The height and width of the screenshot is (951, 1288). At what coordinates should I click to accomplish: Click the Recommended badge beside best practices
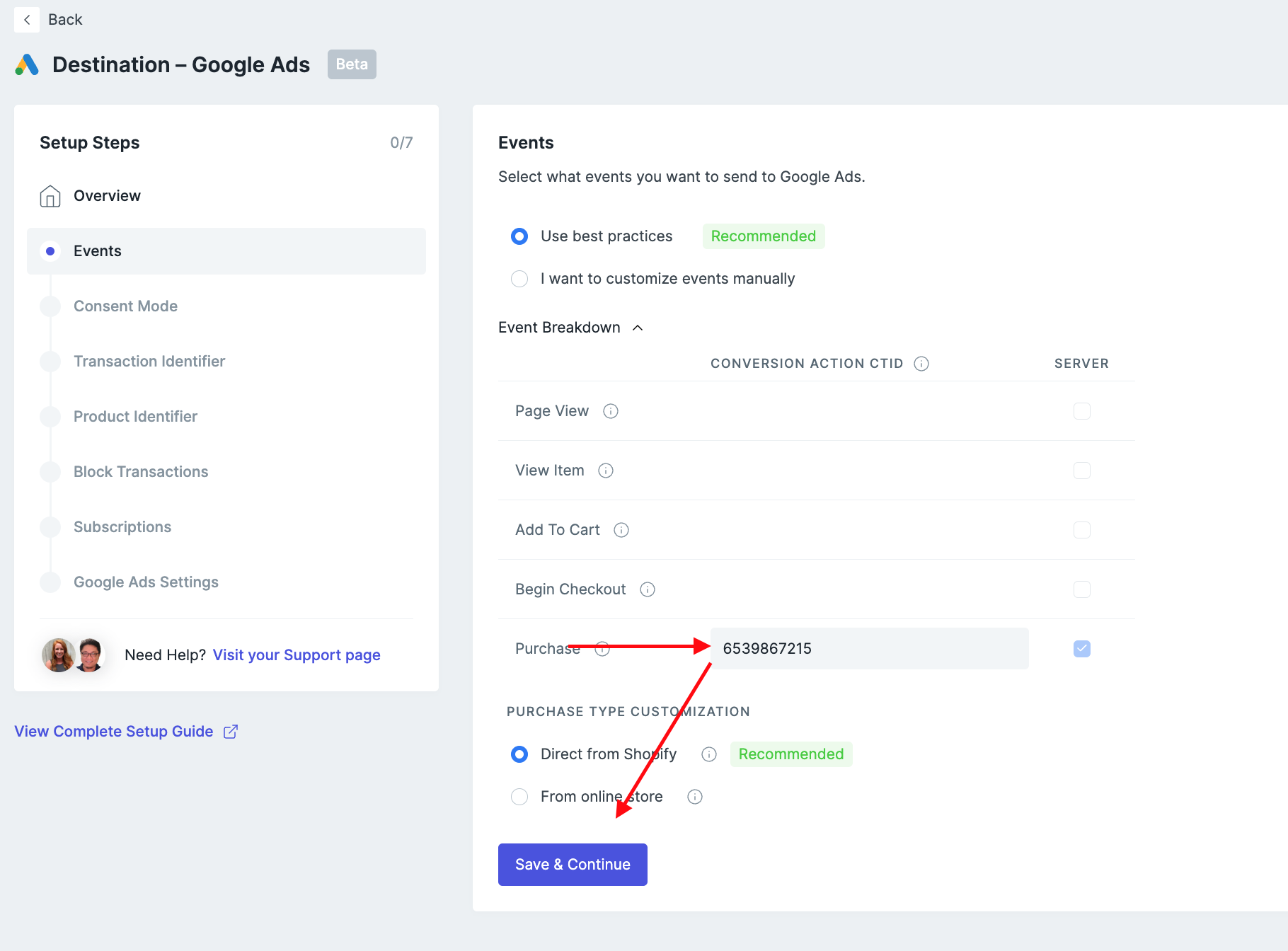764,236
